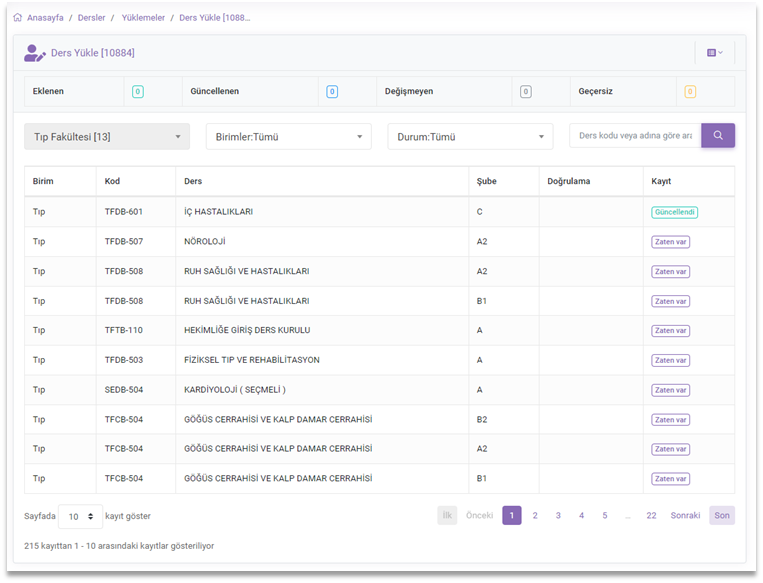This screenshot has width=763, height=583.
Task: Click the Sonraki pagination button
Action: pos(685,516)
